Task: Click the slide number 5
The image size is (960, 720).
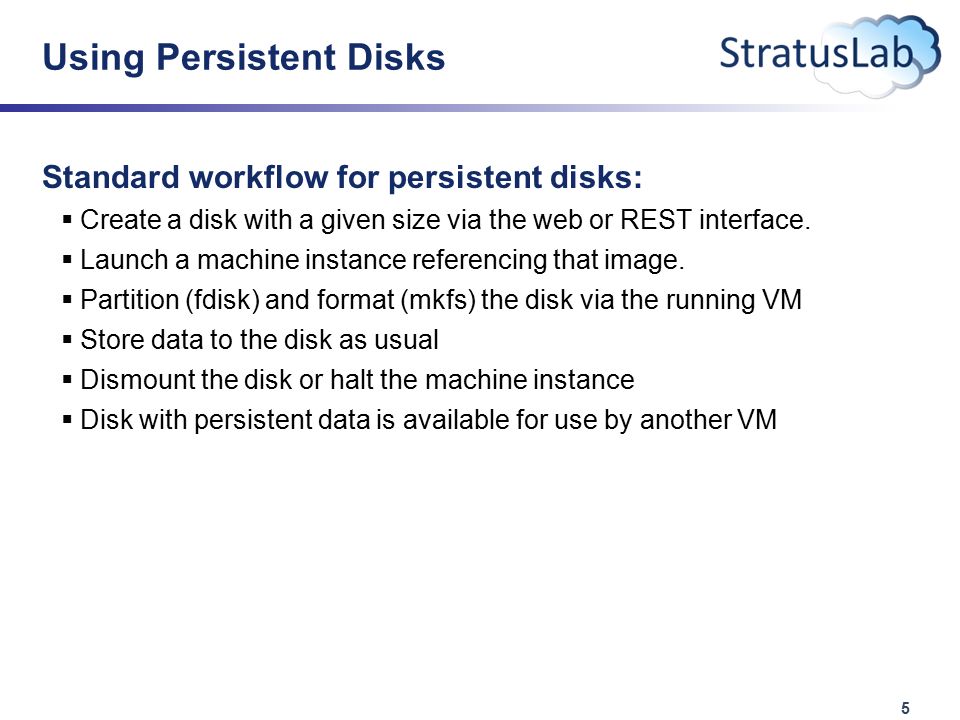Action: pos(906,708)
